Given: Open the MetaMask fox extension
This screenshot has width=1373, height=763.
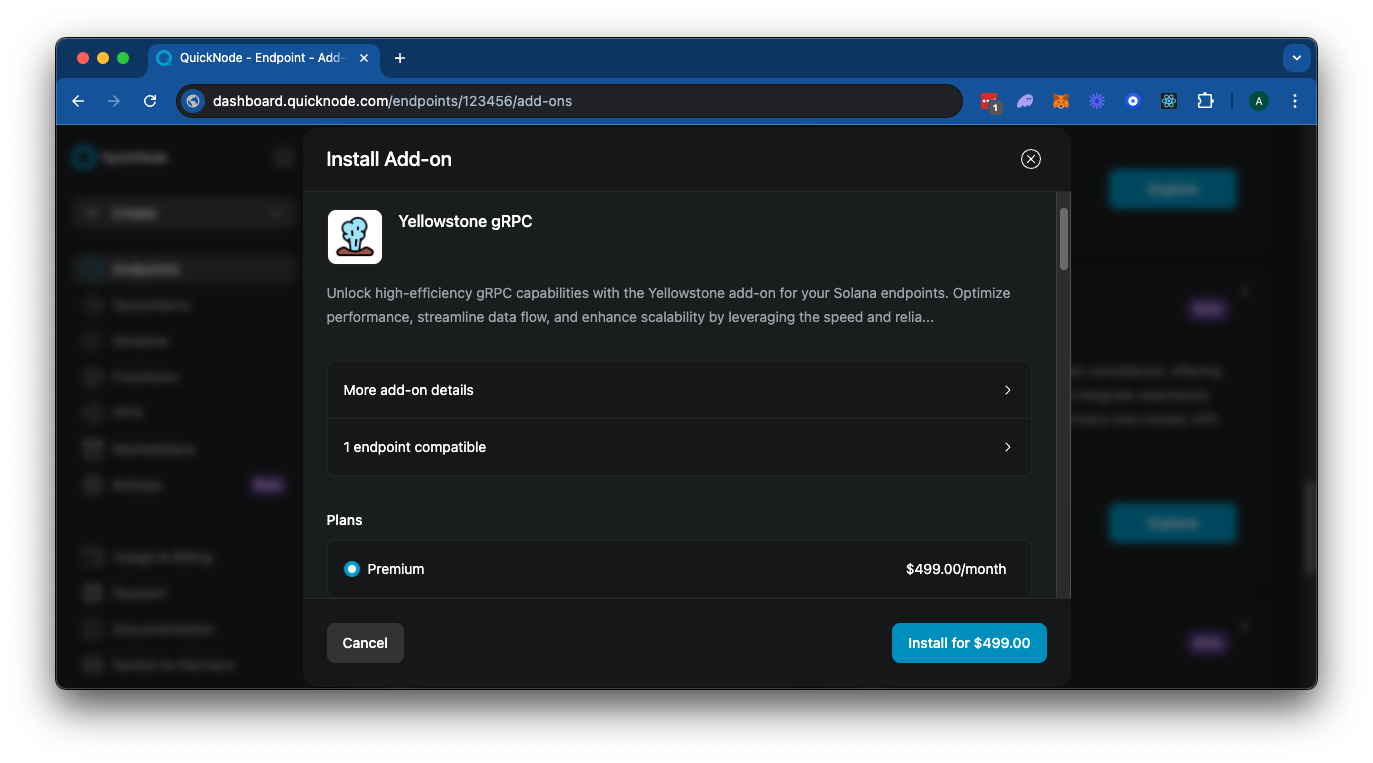Looking at the screenshot, I should 1061,101.
